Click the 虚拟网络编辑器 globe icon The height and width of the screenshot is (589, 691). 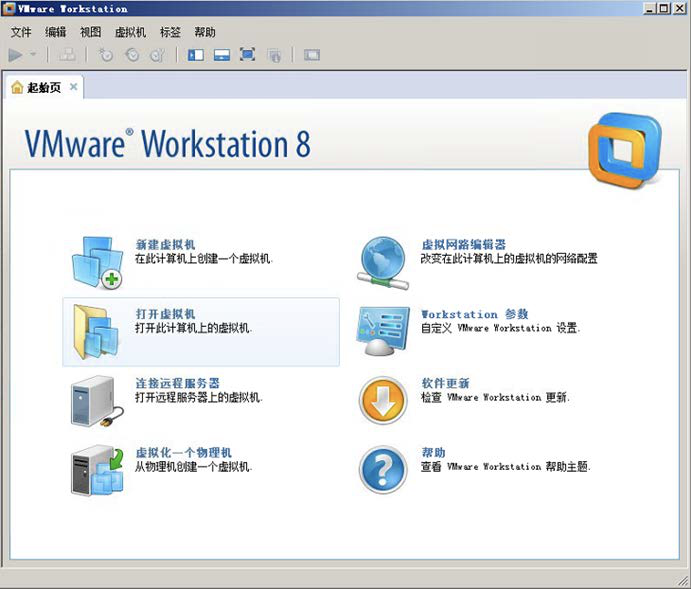[383, 263]
